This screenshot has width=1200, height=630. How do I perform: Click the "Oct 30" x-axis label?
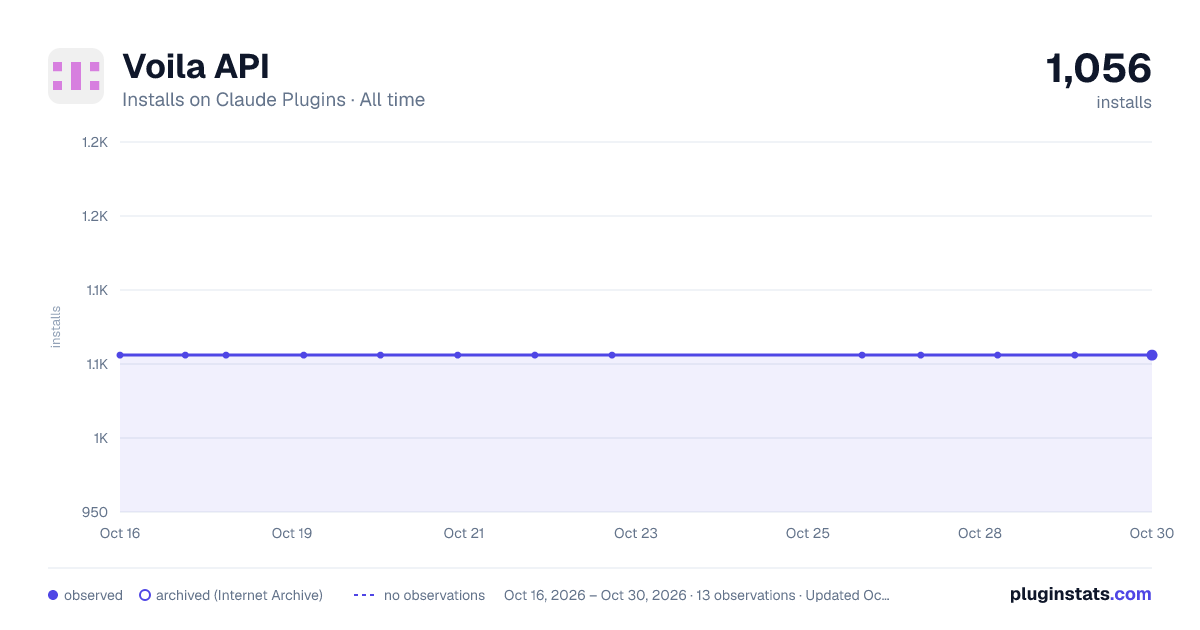tap(1152, 533)
